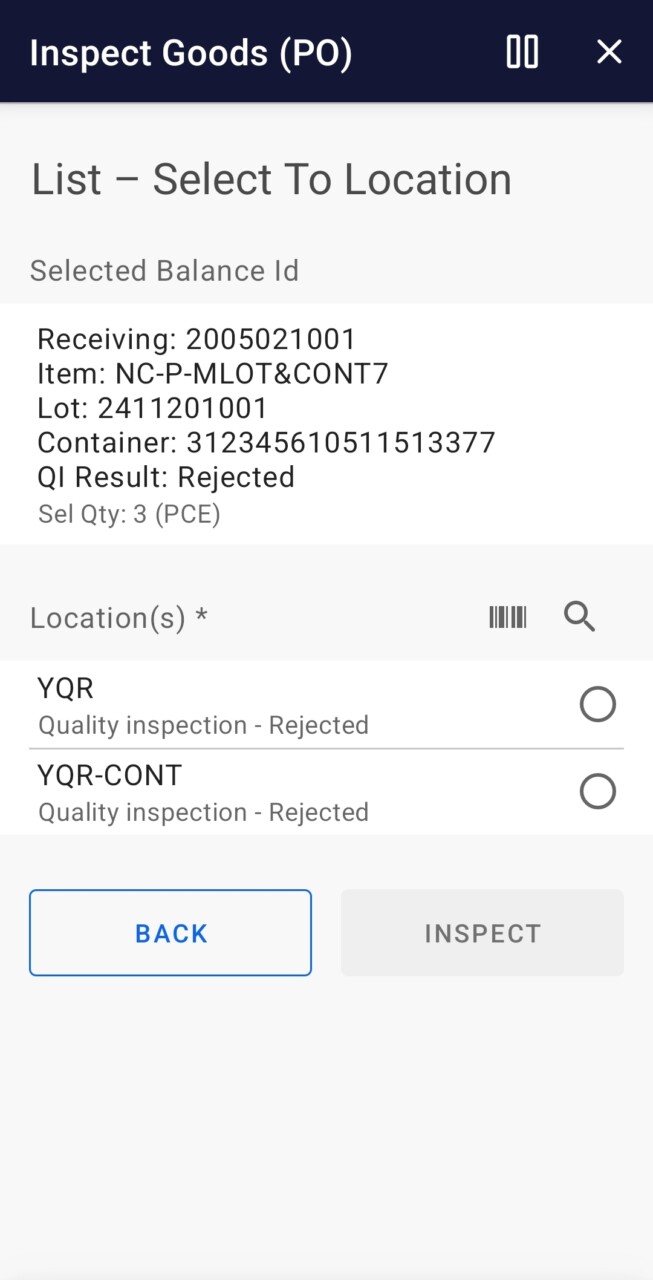Click the Selected Balance Id label
653x1280 pixels.
[x=164, y=271]
